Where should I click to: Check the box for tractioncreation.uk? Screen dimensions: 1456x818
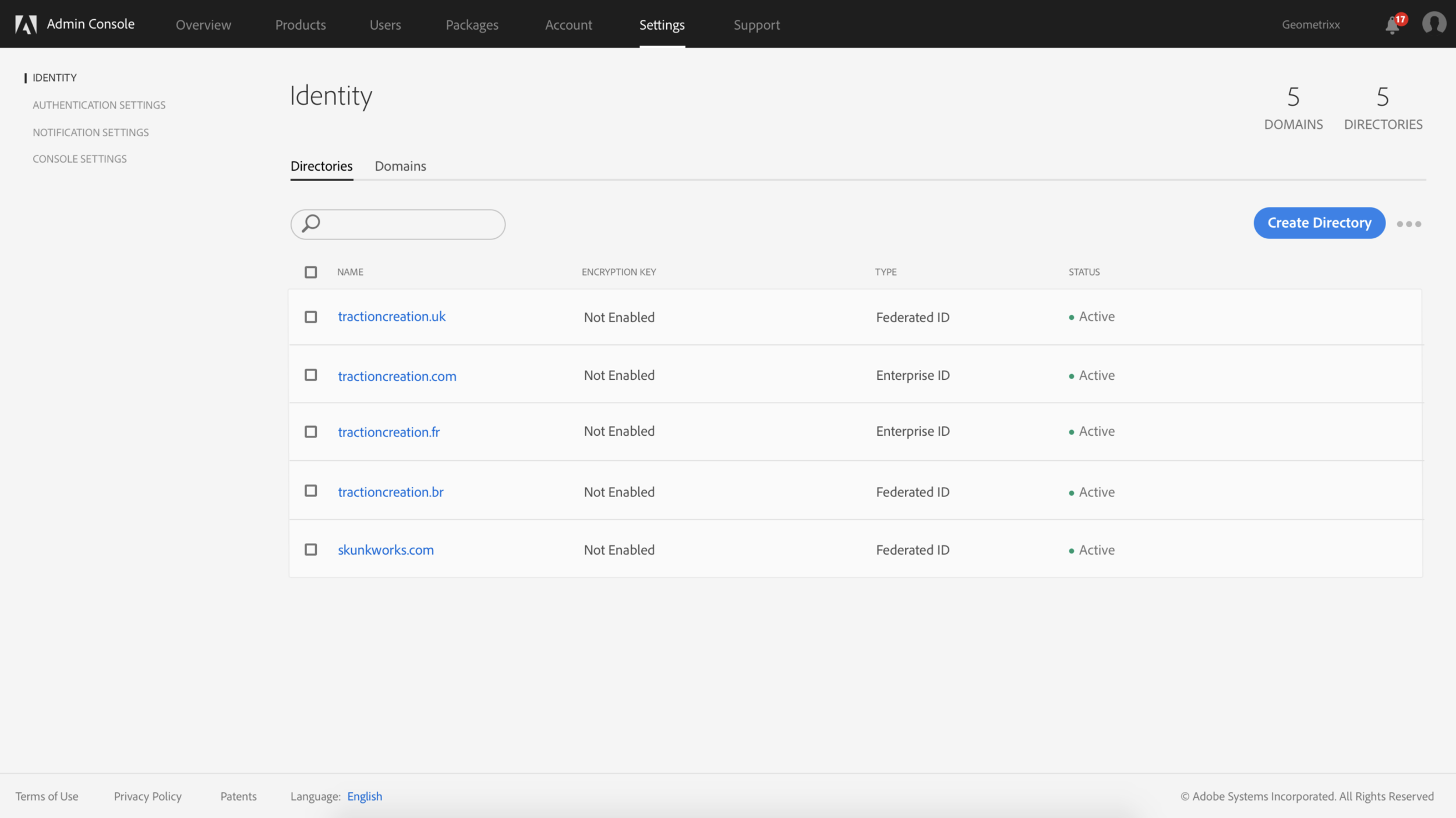pos(310,316)
